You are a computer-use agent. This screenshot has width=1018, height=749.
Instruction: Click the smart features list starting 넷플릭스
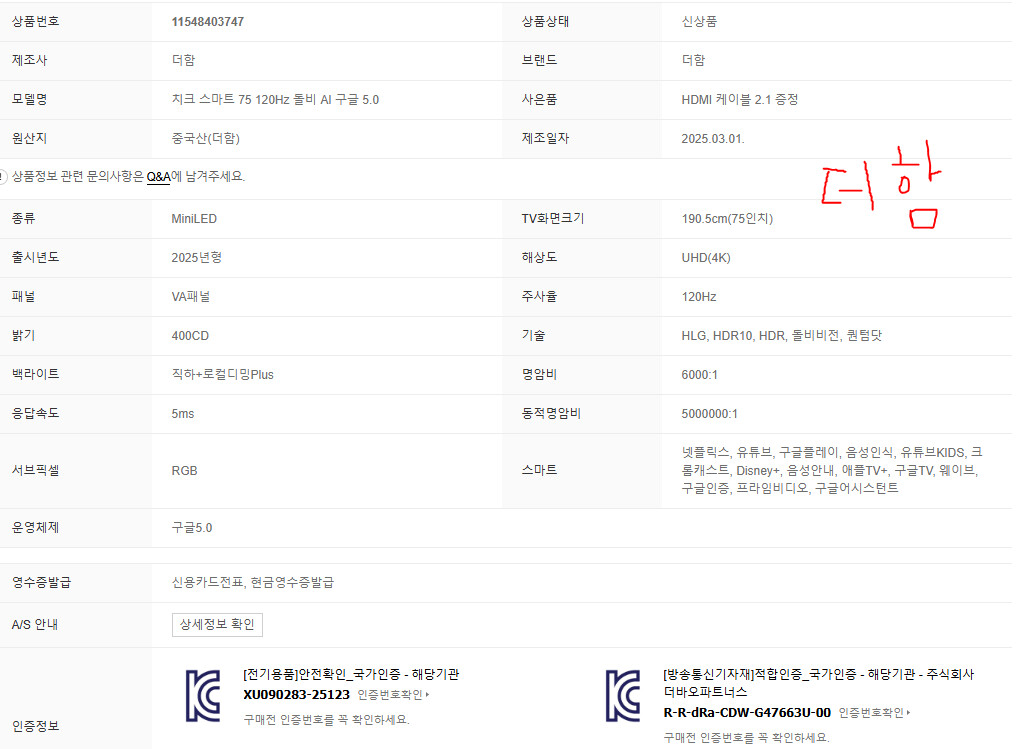pos(832,470)
